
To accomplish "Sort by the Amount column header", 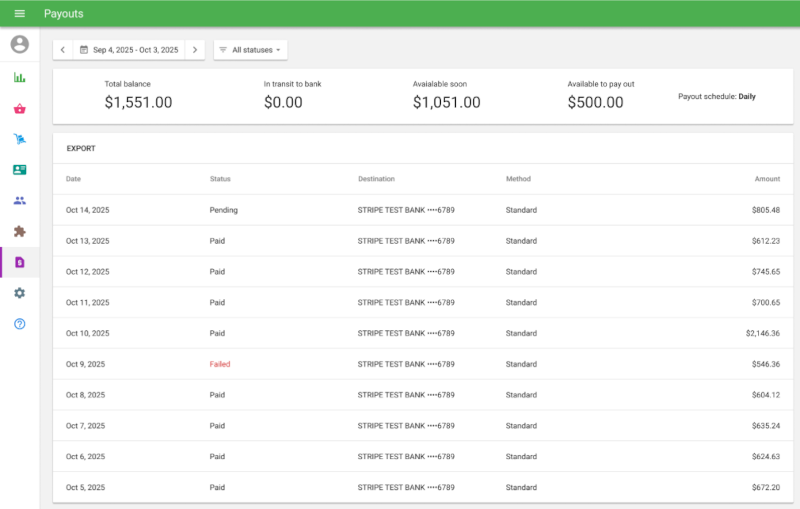I will click(767, 179).
